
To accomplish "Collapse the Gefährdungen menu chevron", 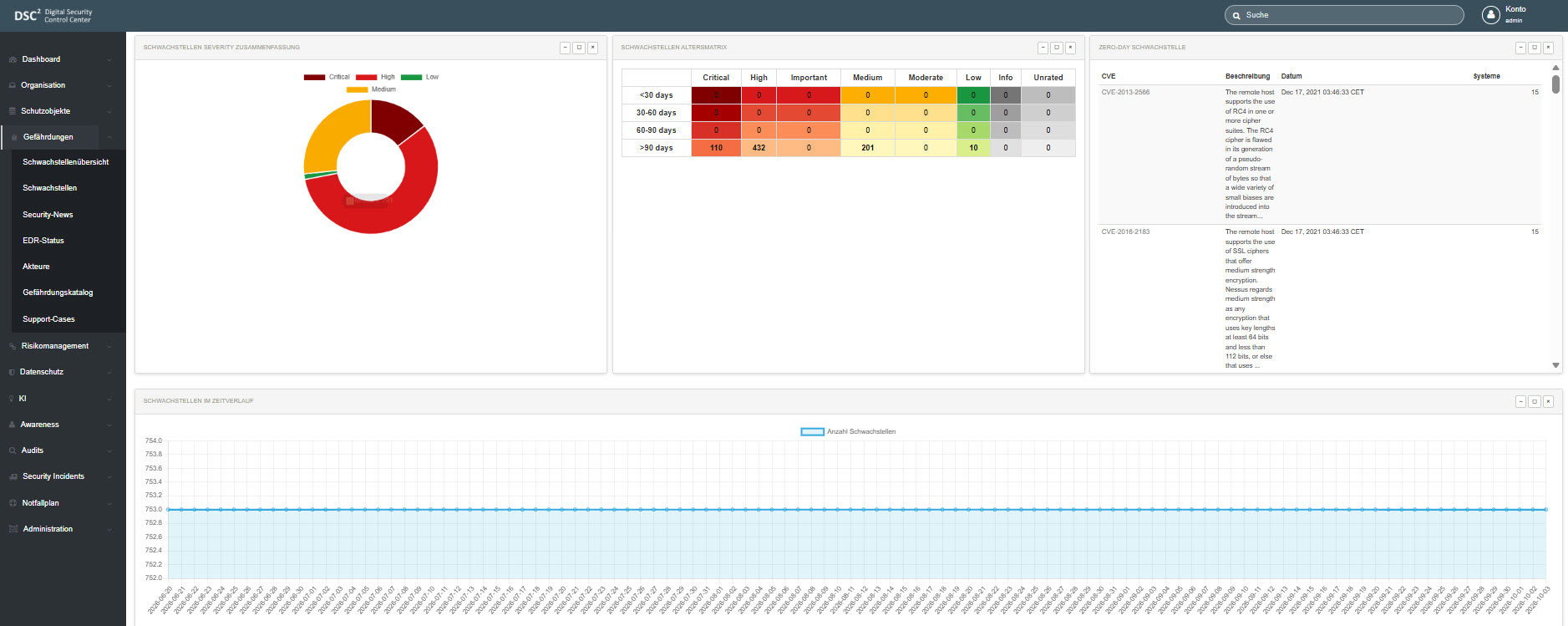I will [109, 138].
